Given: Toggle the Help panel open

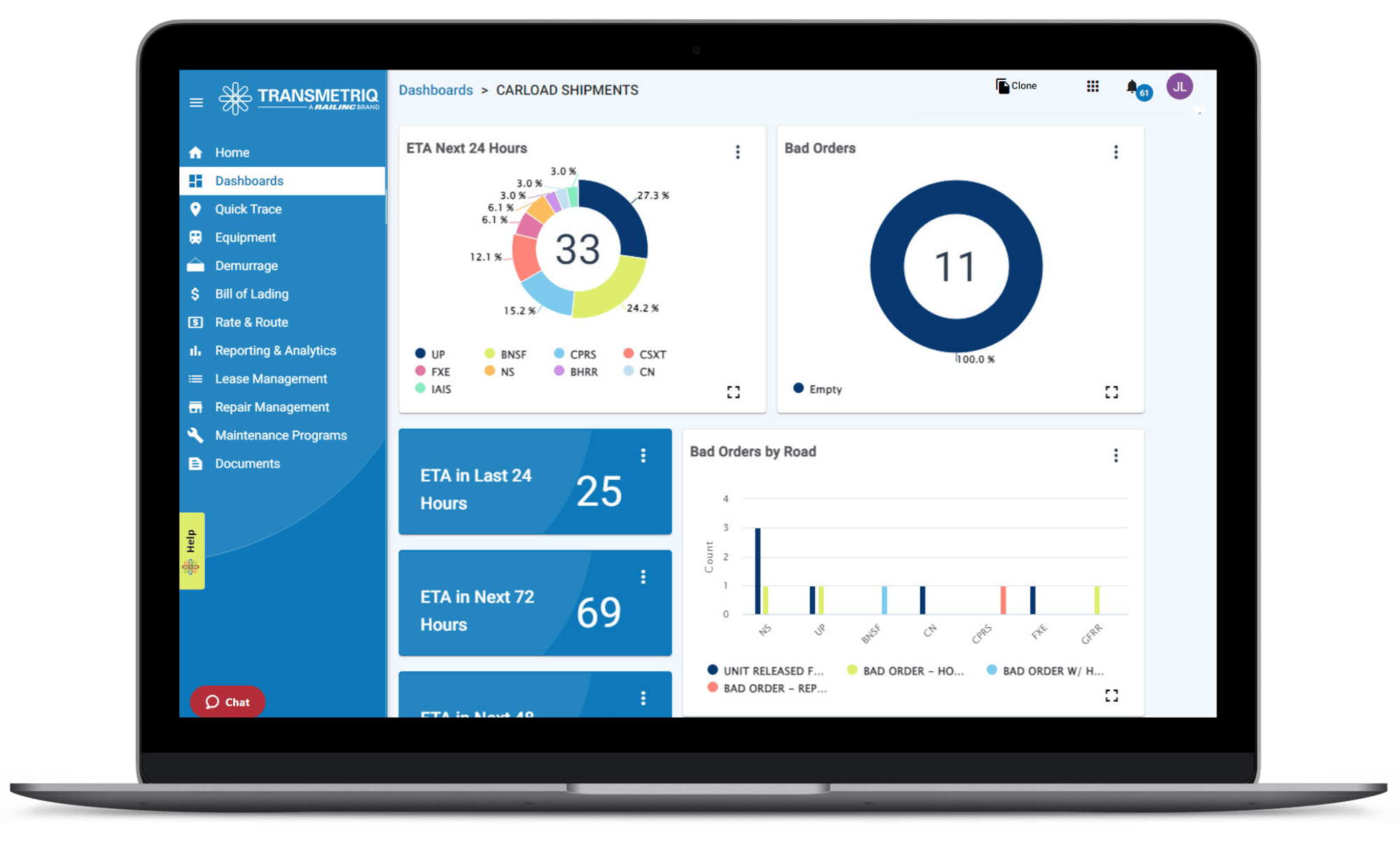Looking at the screenshot, I should click(188, 547).
